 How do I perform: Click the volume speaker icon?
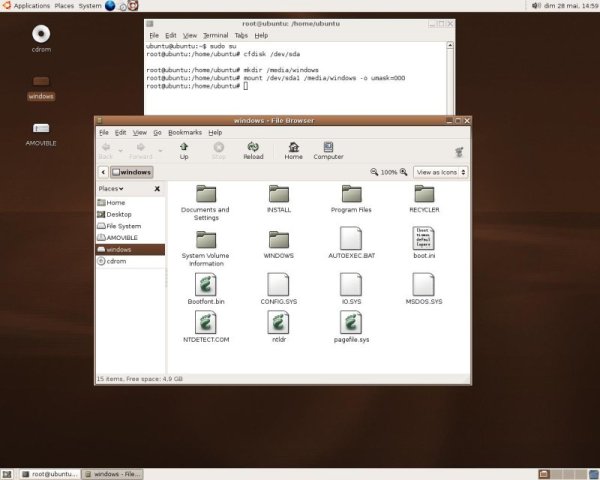click(x=536, y=5)
